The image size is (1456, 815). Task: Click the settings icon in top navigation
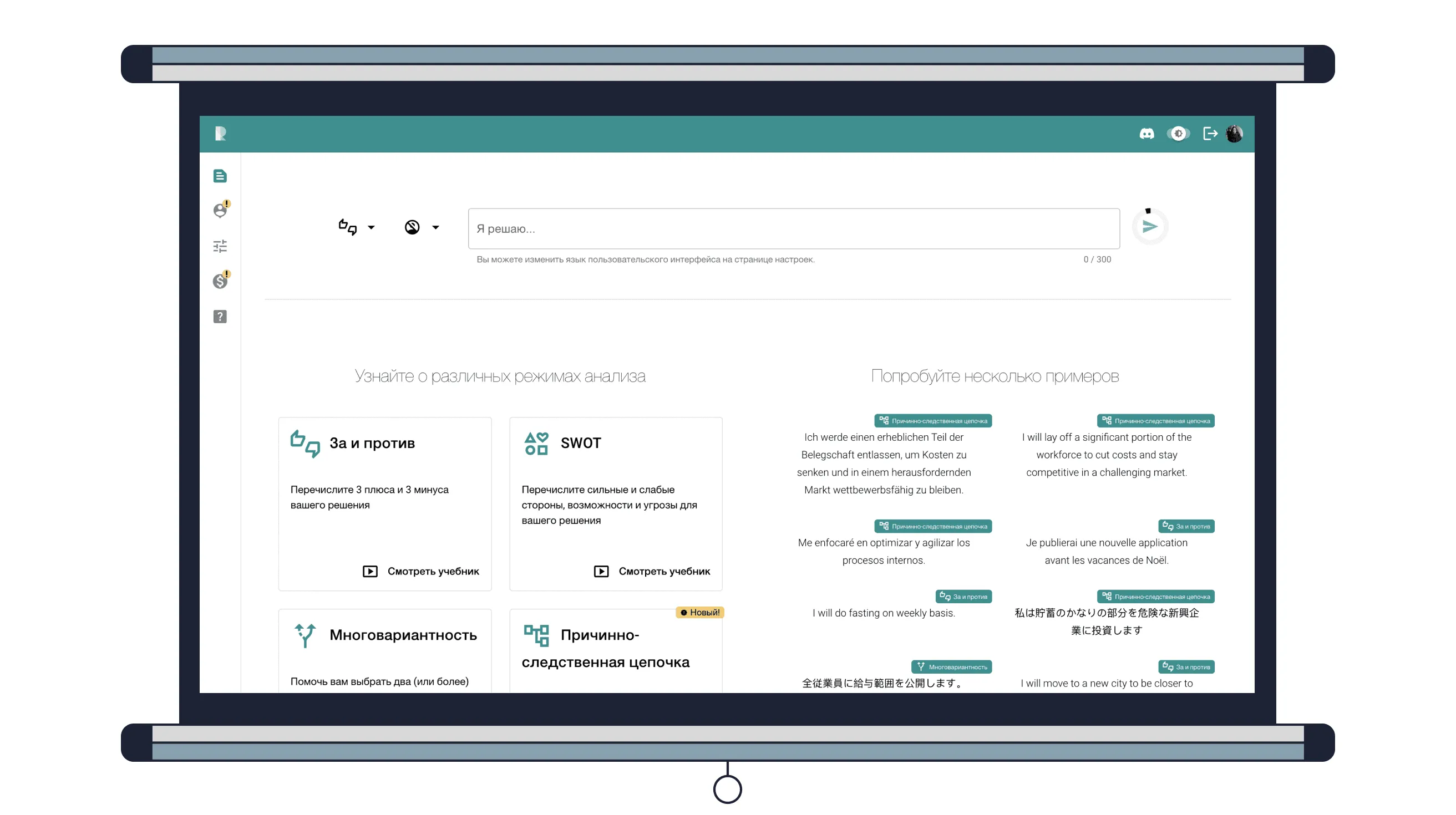(1179, 133)
